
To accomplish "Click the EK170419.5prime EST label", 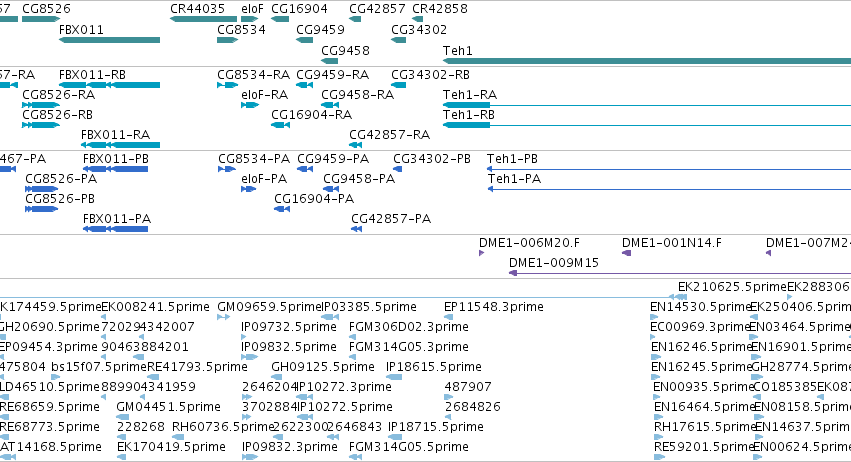I will [x=172, y=447].
